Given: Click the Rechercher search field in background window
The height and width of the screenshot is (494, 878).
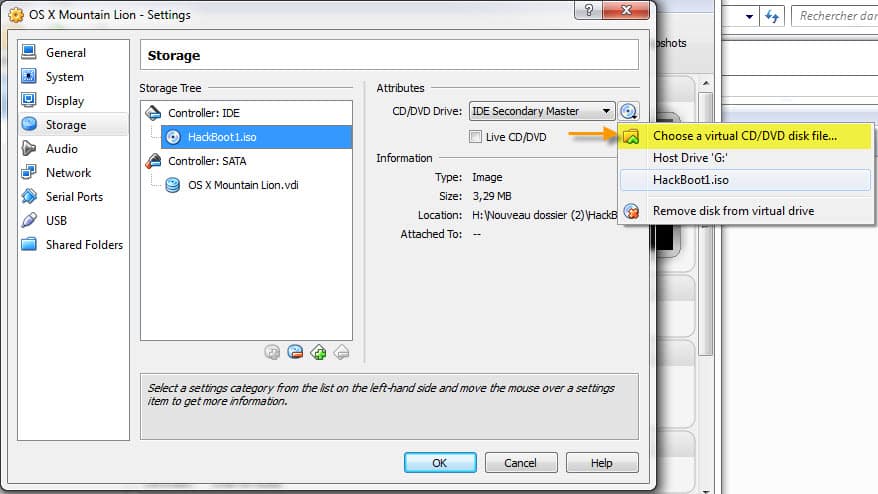Looking at the screenshot, I should 835,16.
